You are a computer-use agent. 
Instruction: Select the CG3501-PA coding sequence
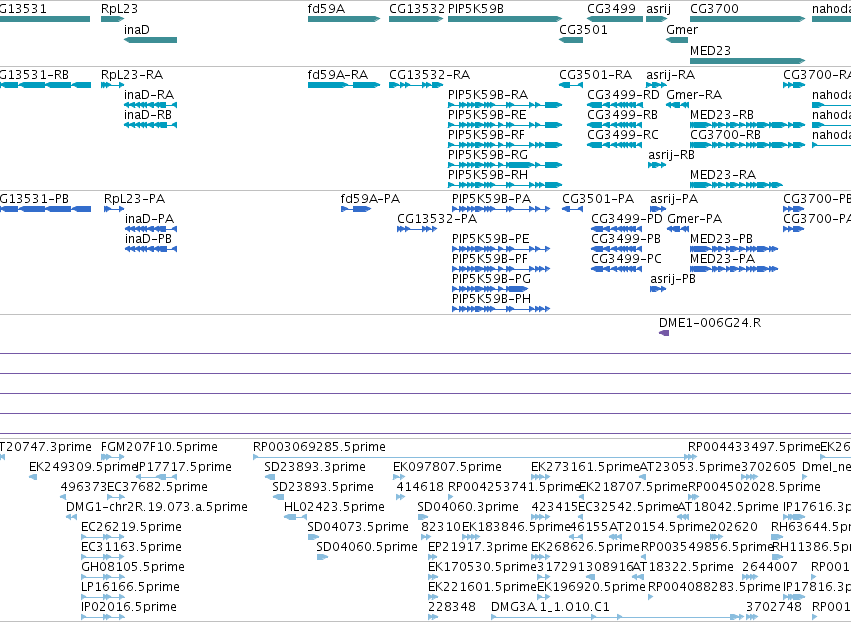[573, 210]
